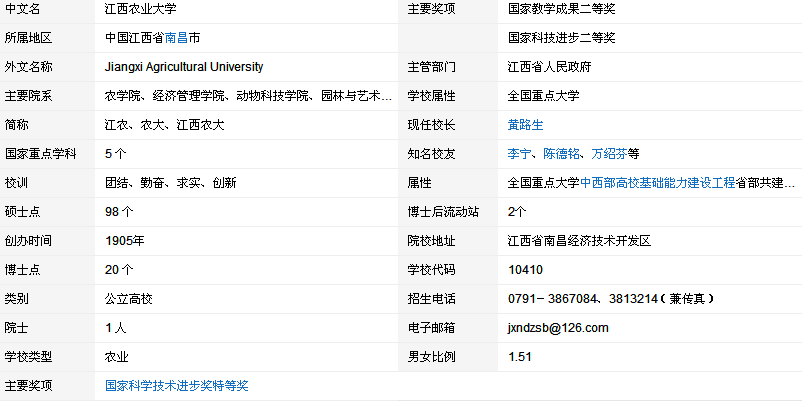Click the 所属地区 field label

[x=28, y=38]
